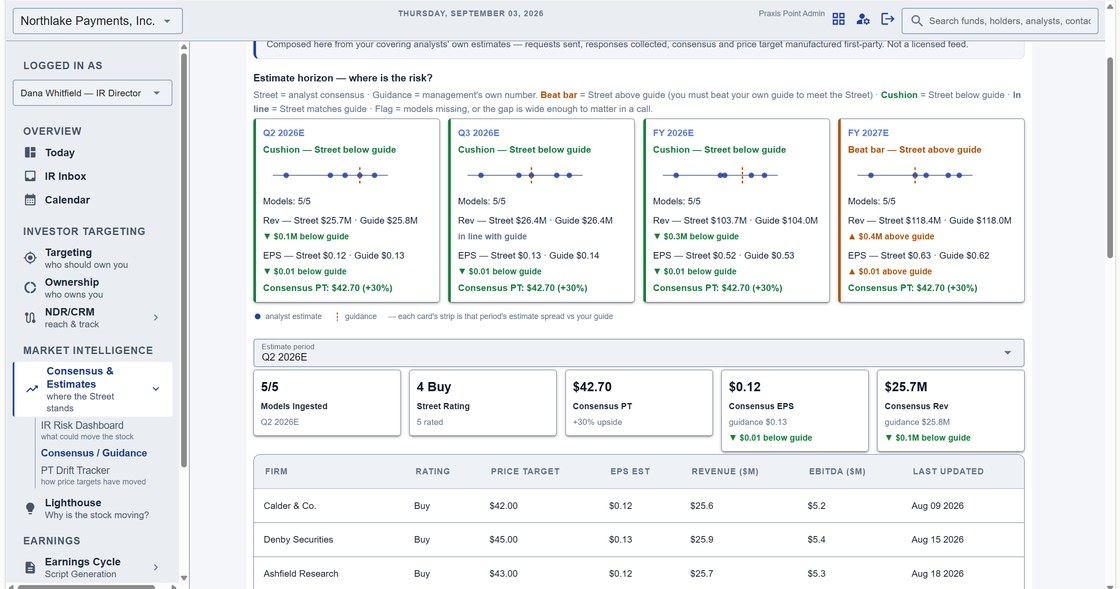Click the $45.00 price target cell
Viewport: 1120px width, 589px height.
[504, 540]
